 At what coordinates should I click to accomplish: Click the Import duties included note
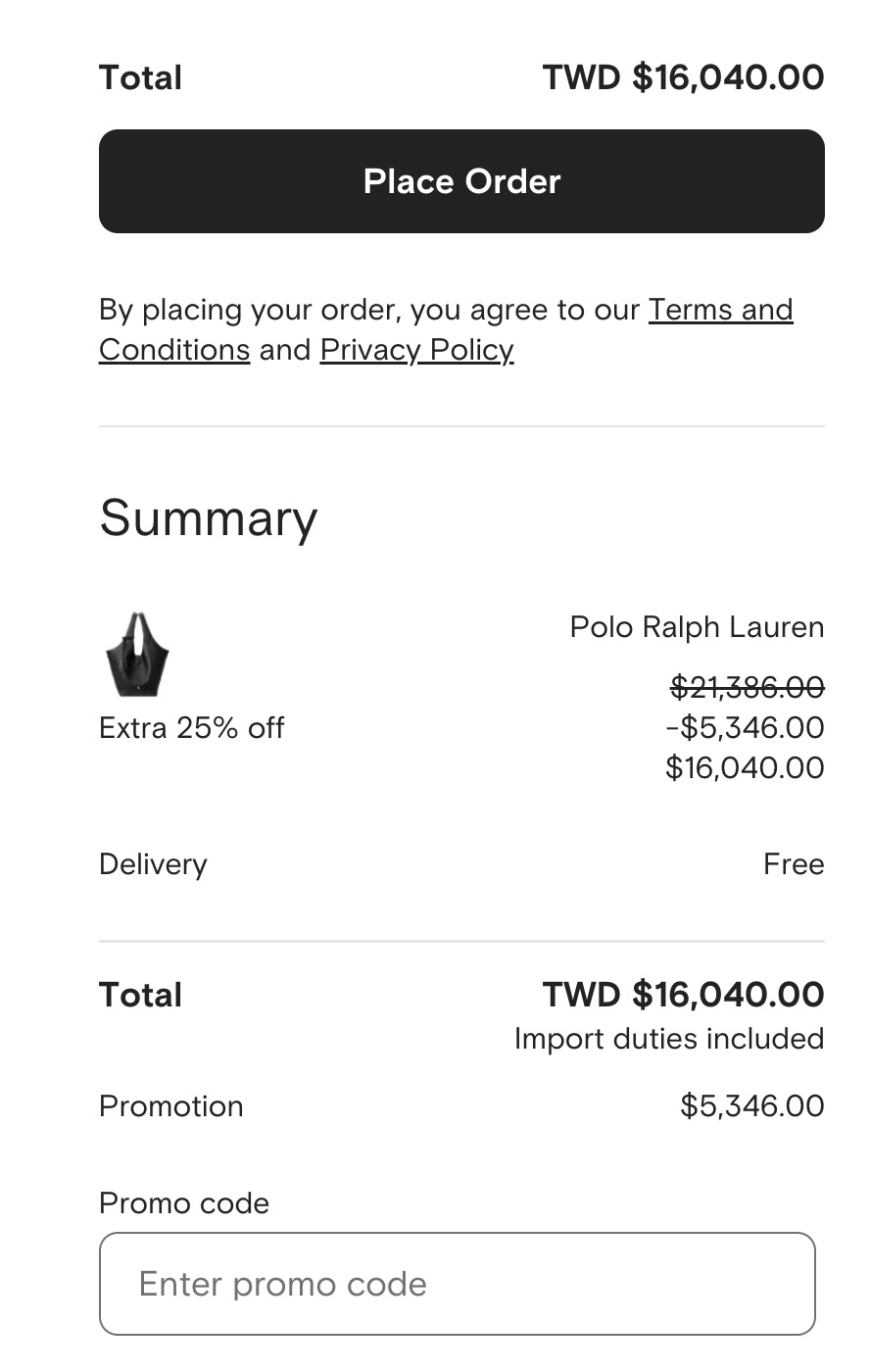[669, 1039]
